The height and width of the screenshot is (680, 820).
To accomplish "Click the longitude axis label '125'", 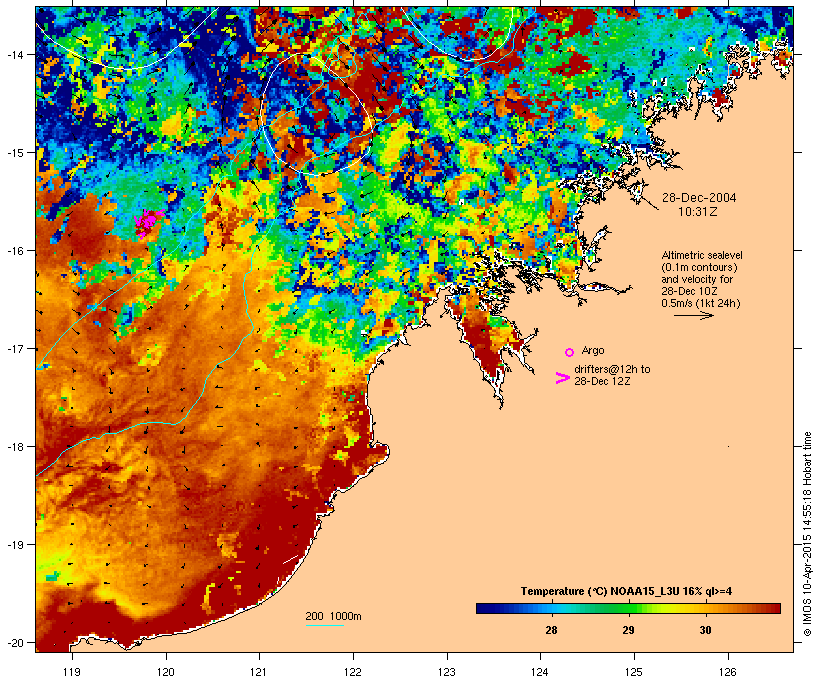I will pos(634,672).
